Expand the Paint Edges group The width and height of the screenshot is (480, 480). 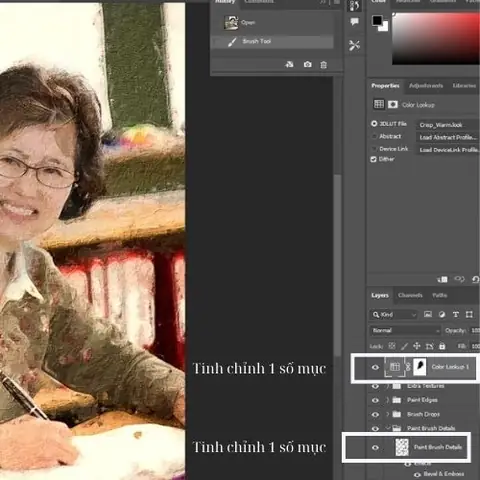(388, 400)
